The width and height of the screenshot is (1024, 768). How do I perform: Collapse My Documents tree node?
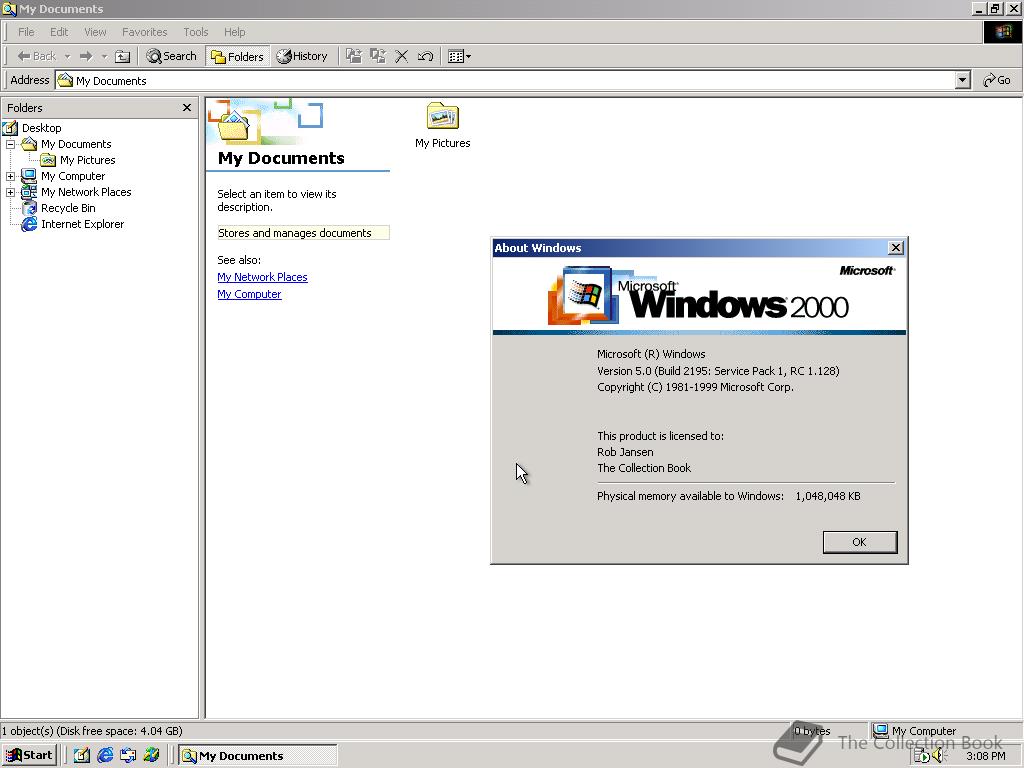(x=10, y=144)
